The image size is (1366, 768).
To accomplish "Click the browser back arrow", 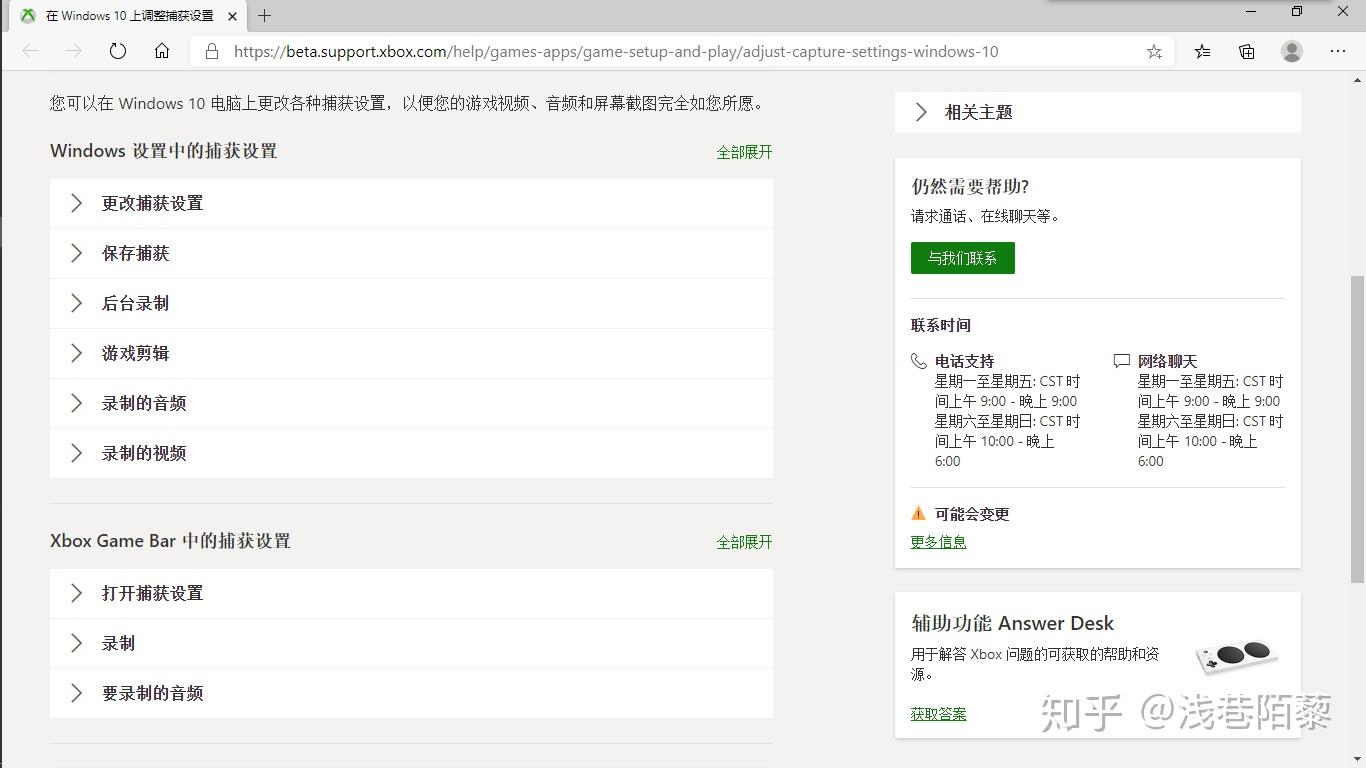I will click(x=30, y=51).
